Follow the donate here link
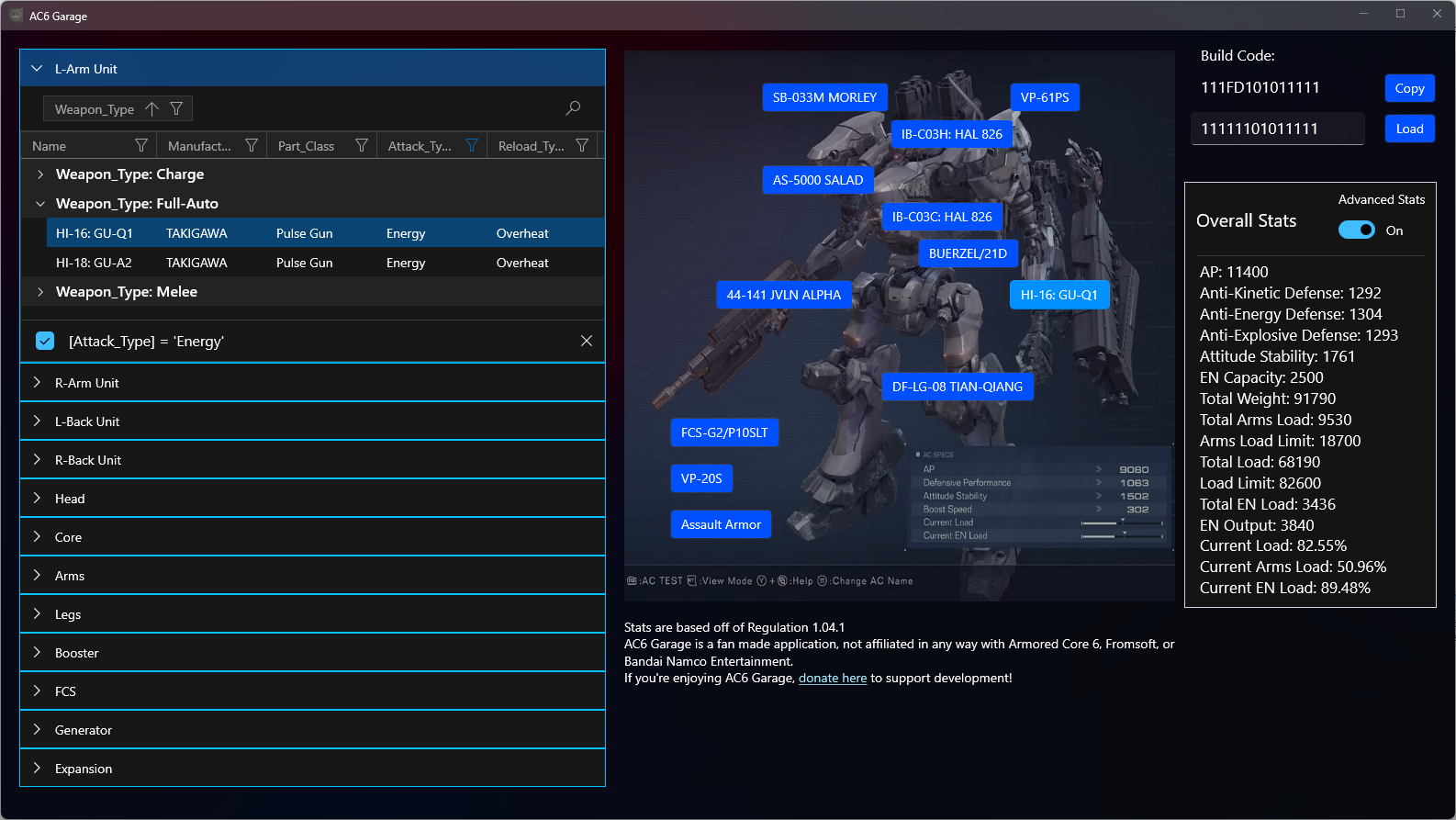The height and width of the screenshot is (820, 1456). tap(832, 679)
